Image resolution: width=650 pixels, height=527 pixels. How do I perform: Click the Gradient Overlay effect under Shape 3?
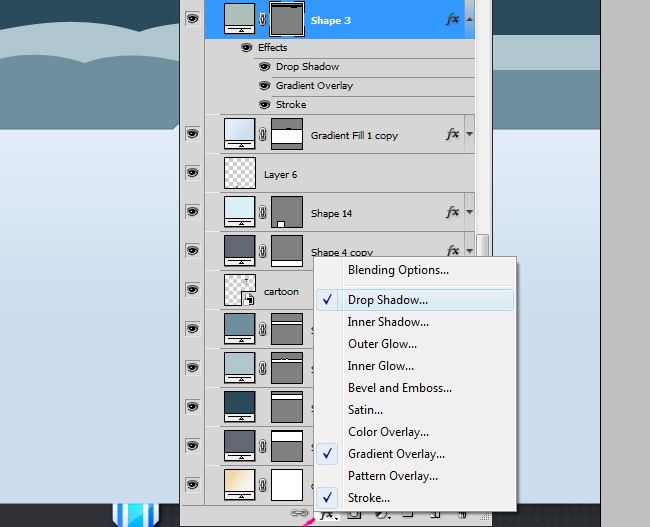tap(313, 86)
